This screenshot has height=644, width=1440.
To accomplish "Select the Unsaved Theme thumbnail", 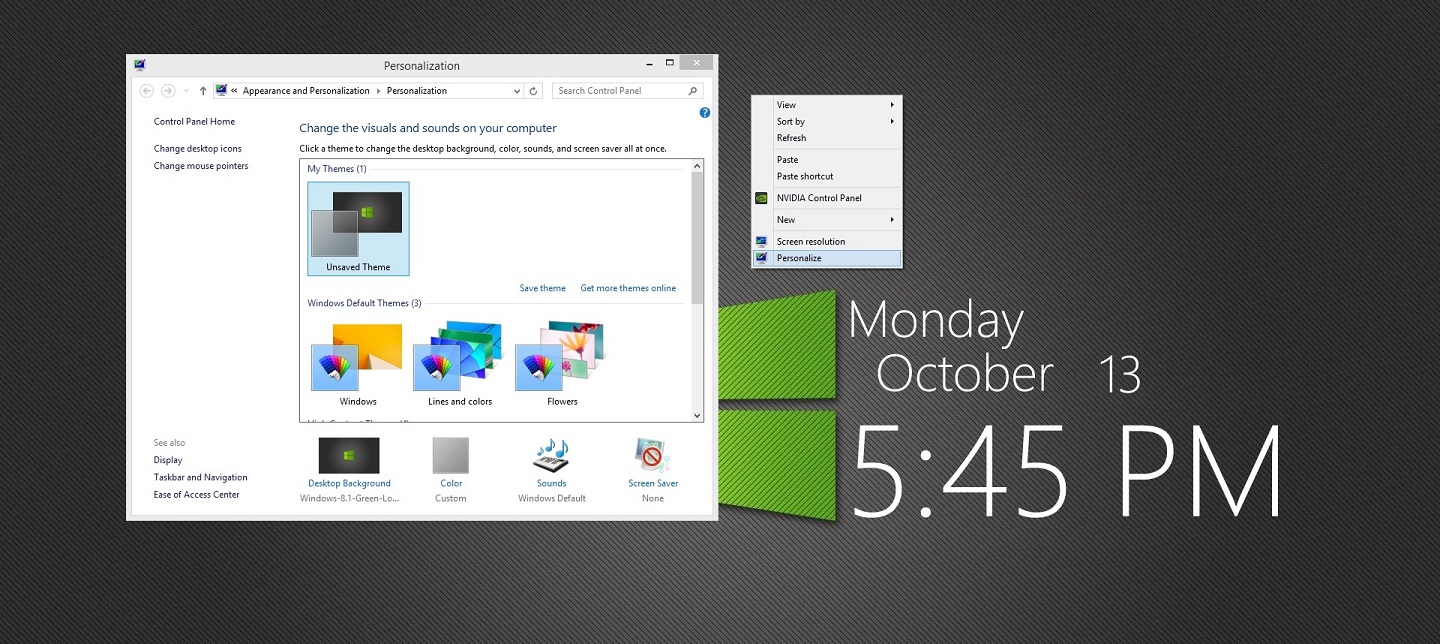I will (358, 228).
